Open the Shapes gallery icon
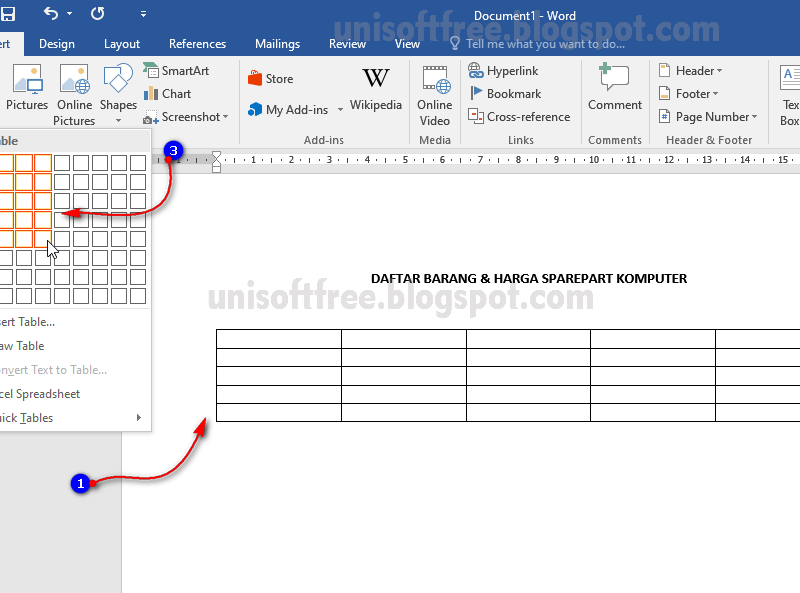Screen dimensions: 800x593 tap(118, 78)
